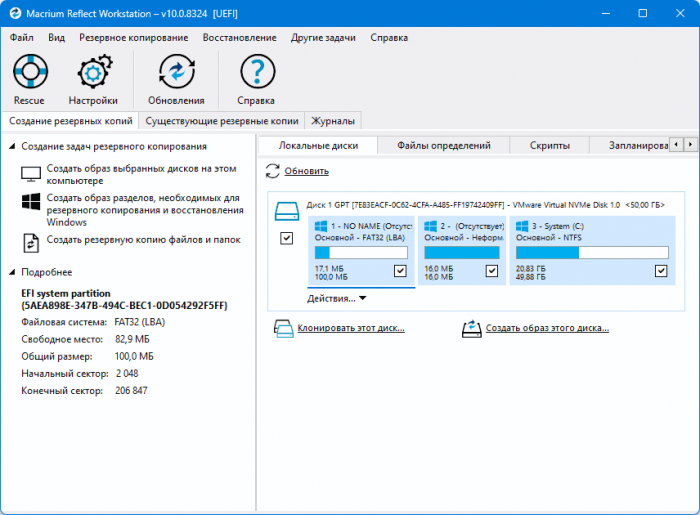Switch to the Скрипты tab
Viewport: 700px width, 515px height.
click(550, 145)
